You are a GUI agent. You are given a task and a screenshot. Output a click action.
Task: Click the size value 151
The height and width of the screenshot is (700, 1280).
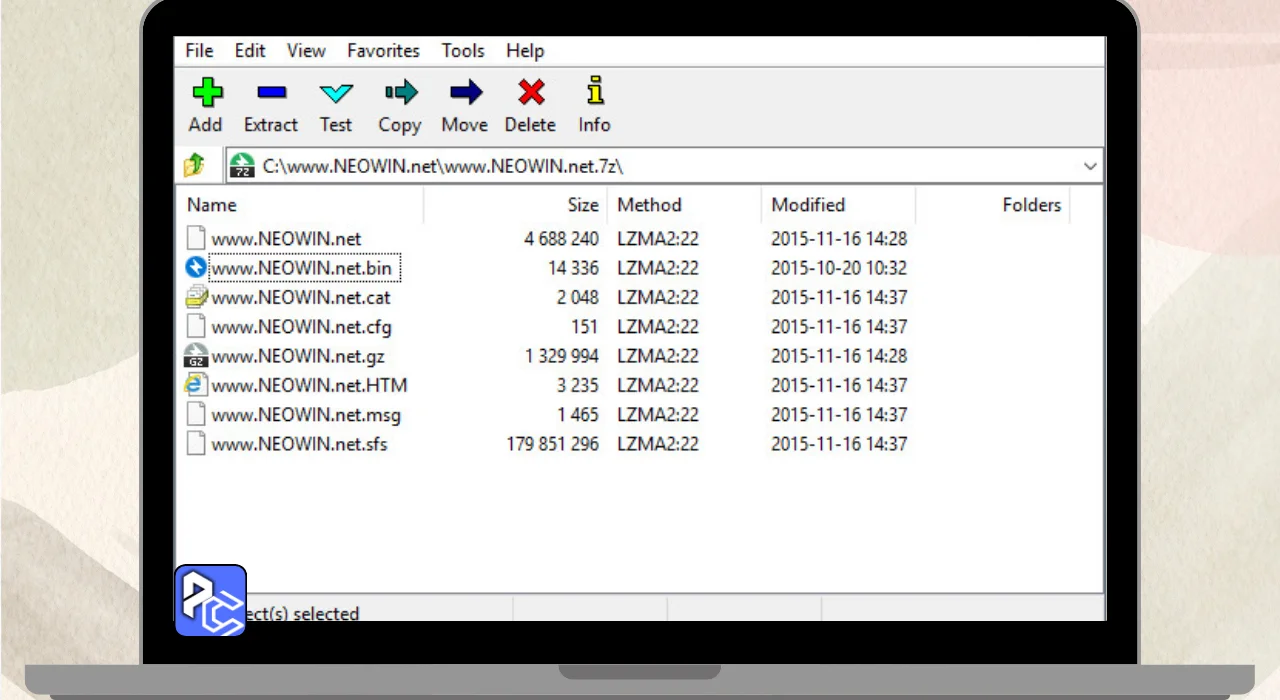(584, 326)
